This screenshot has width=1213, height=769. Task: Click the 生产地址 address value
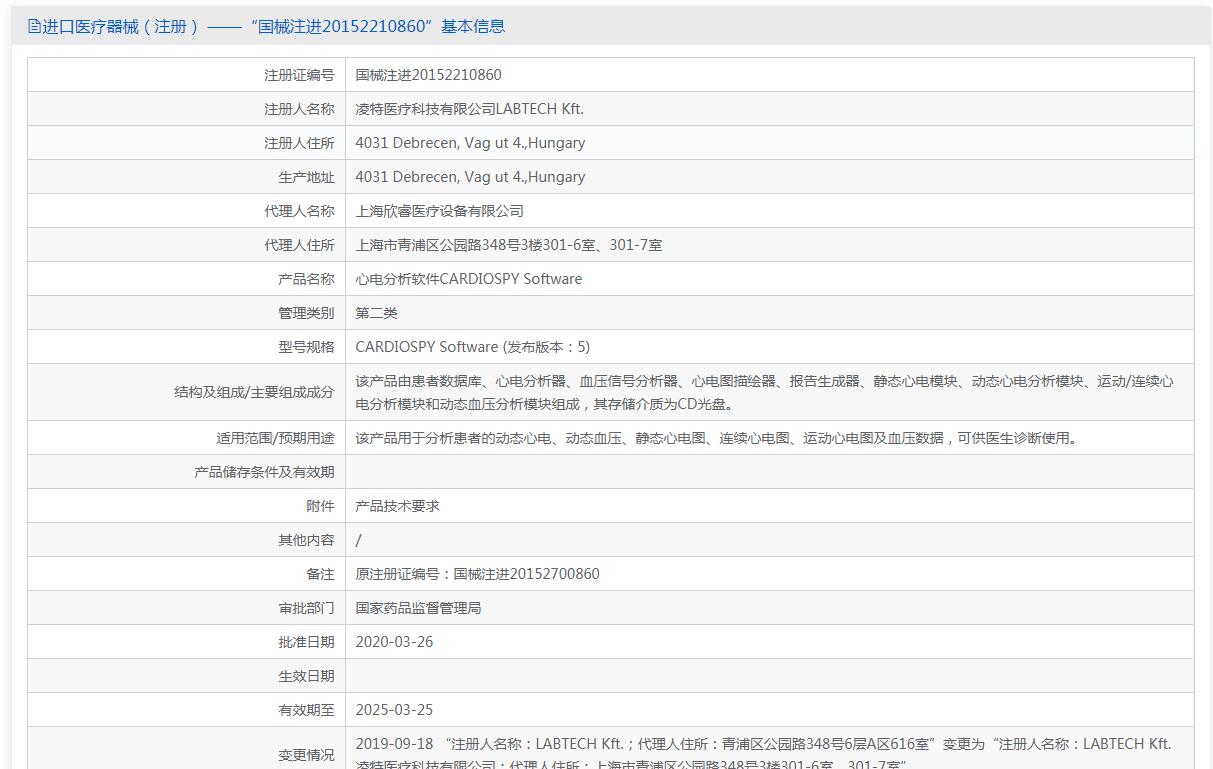pyautogui.click(x=470, y=177)
